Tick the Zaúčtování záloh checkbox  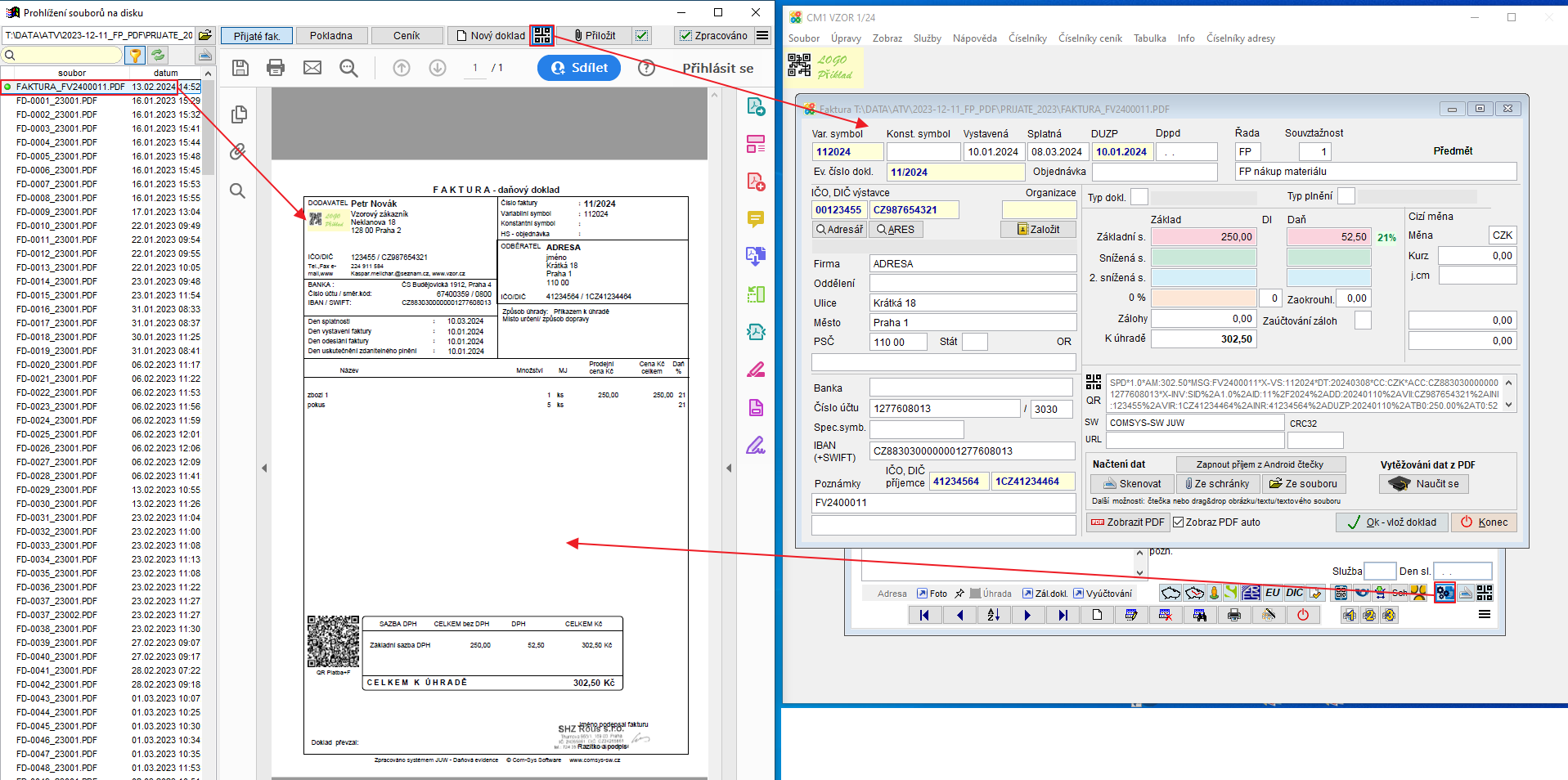coord(1363,321)
